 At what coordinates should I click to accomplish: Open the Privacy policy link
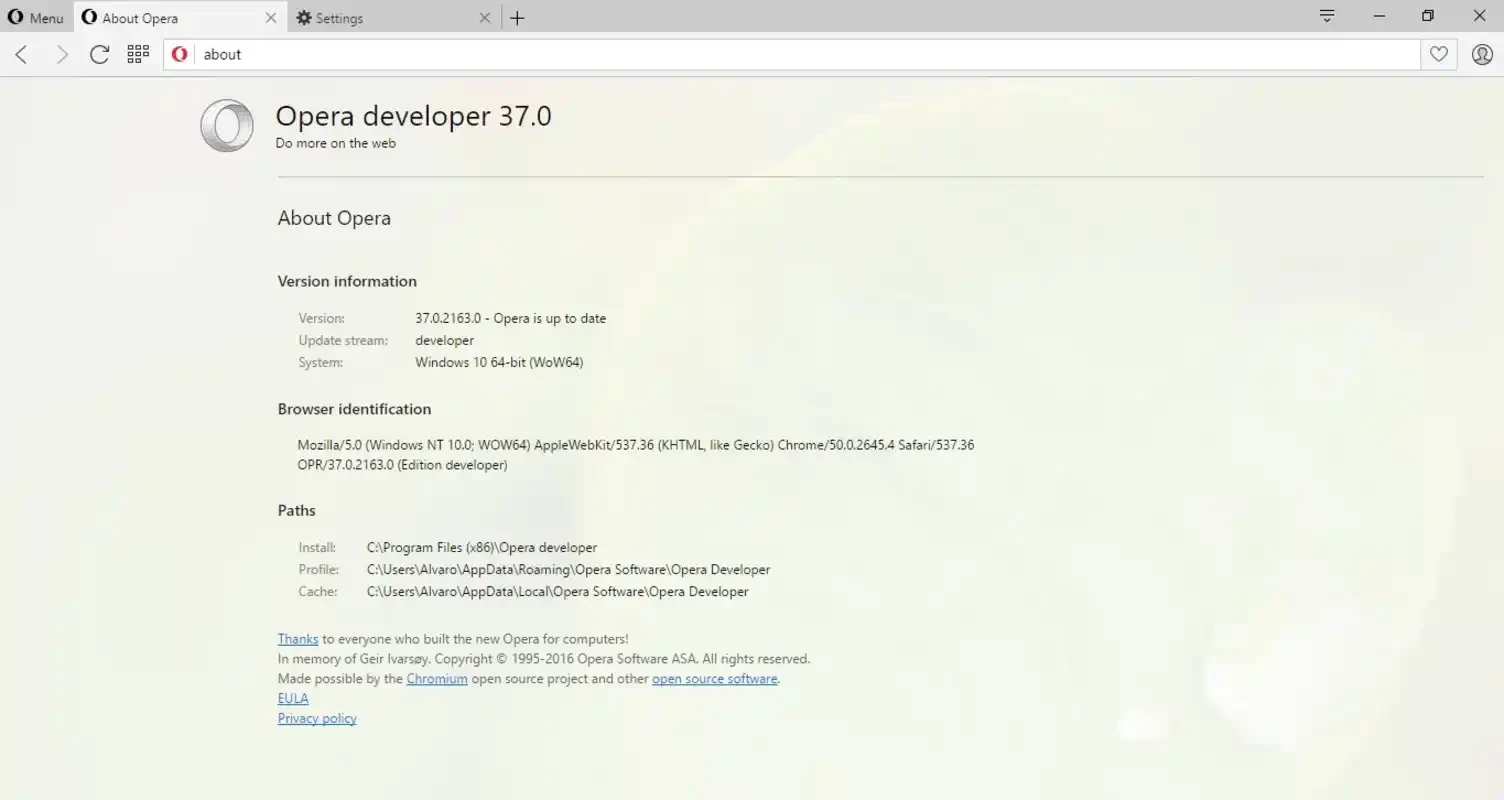[x=317, y=719]
